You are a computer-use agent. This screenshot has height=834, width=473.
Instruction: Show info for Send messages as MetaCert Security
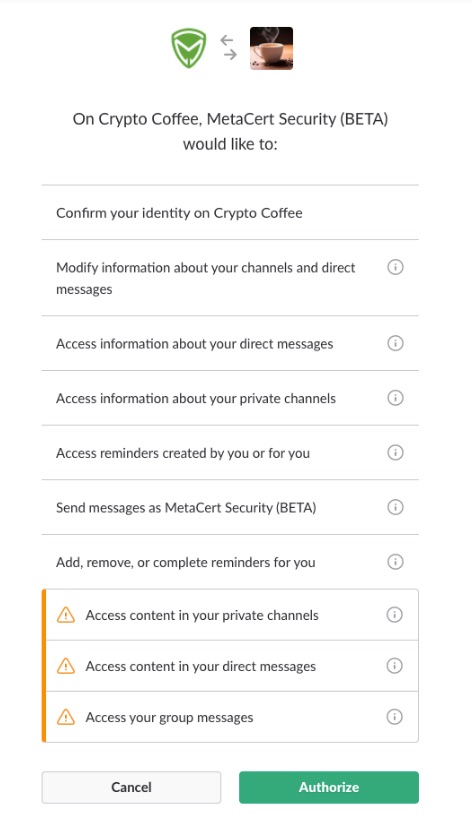395,507
